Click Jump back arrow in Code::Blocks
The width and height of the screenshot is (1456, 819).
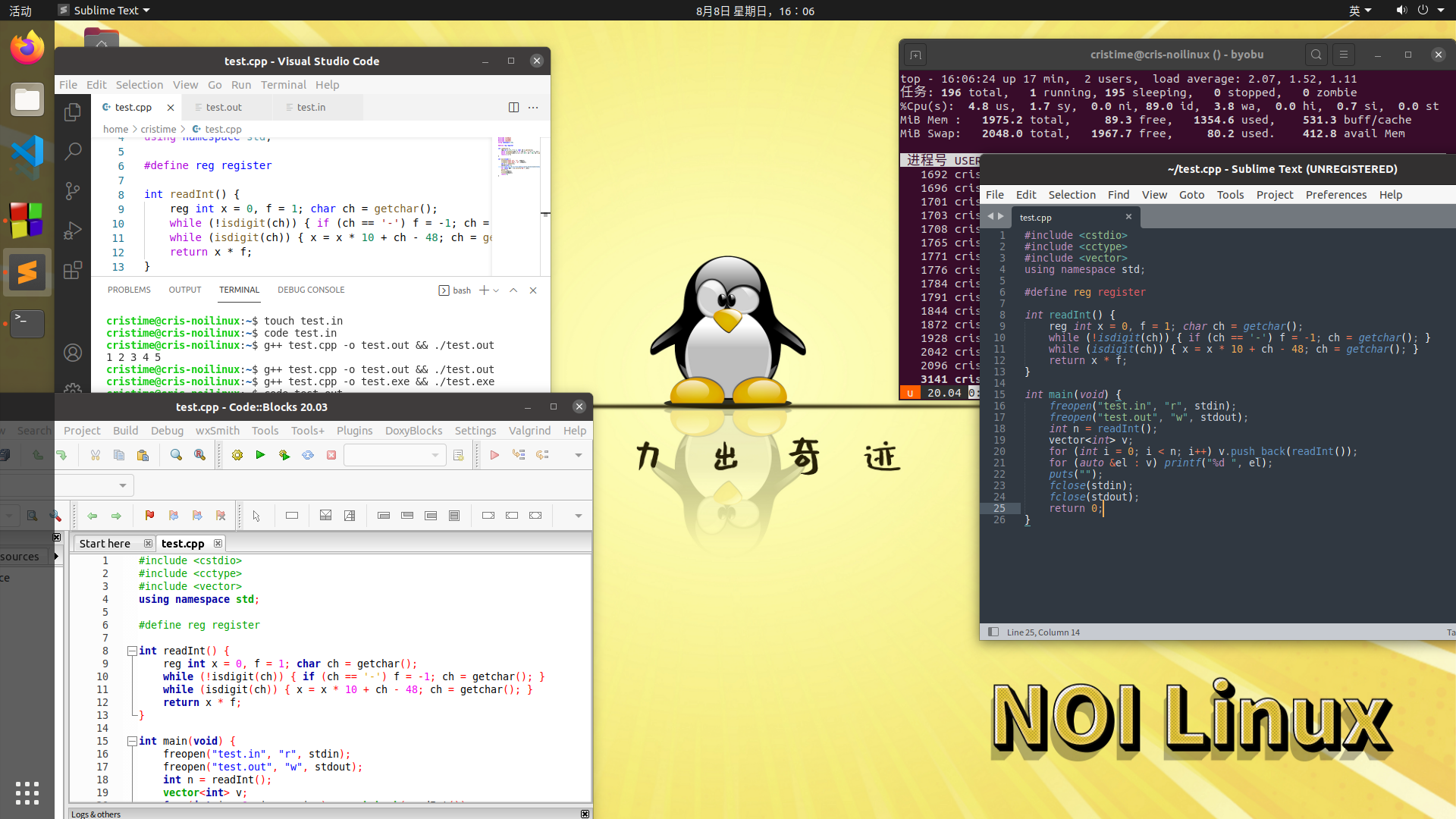point(93,516)
